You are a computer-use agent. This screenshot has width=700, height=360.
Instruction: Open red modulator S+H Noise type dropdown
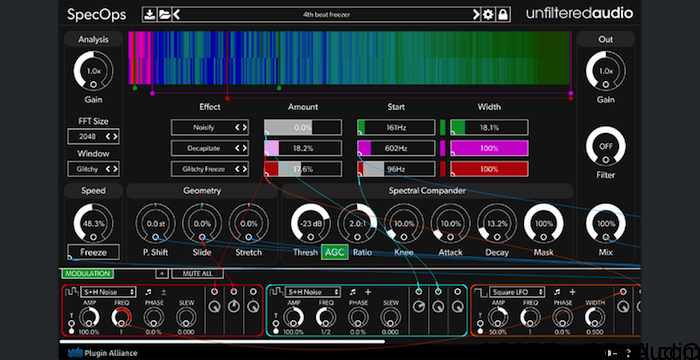pyautogui.click(x=108, y=292)
